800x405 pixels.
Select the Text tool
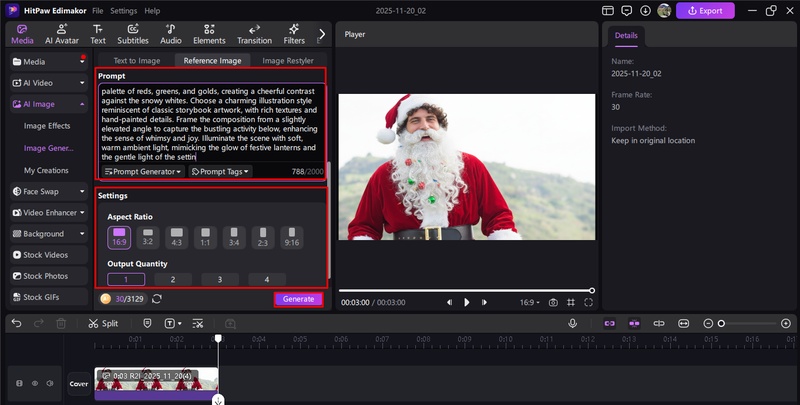tap(98, 34)
